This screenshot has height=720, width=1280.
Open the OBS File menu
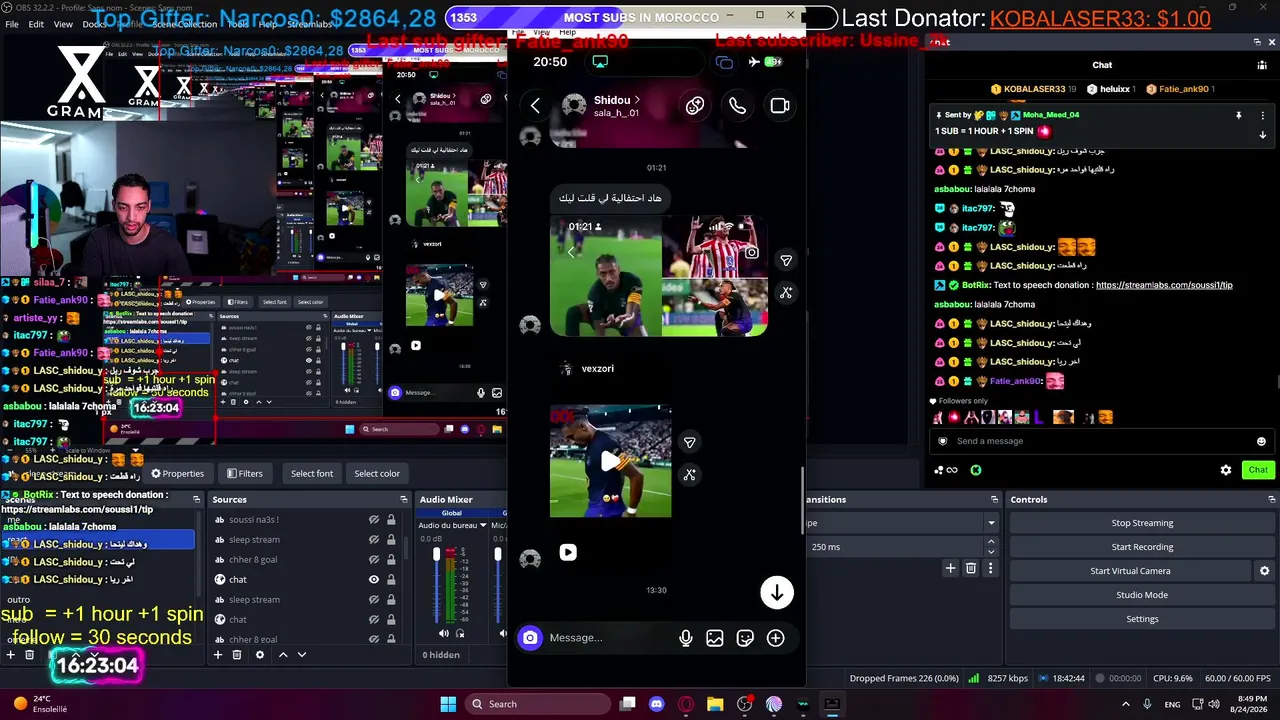12,24
